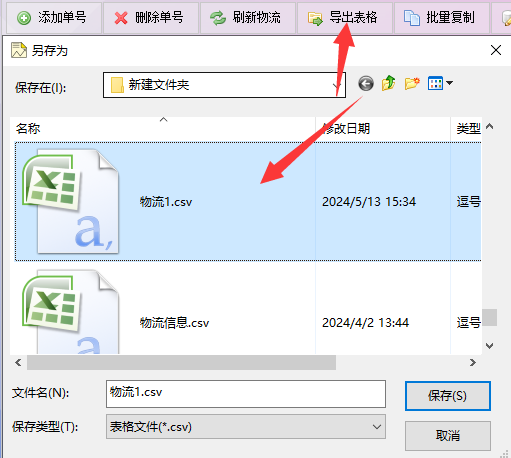This screenshot has width=511, height=458.
Task: Click the 批量复制 copy pages icon
Action: [x=412, y=18]
